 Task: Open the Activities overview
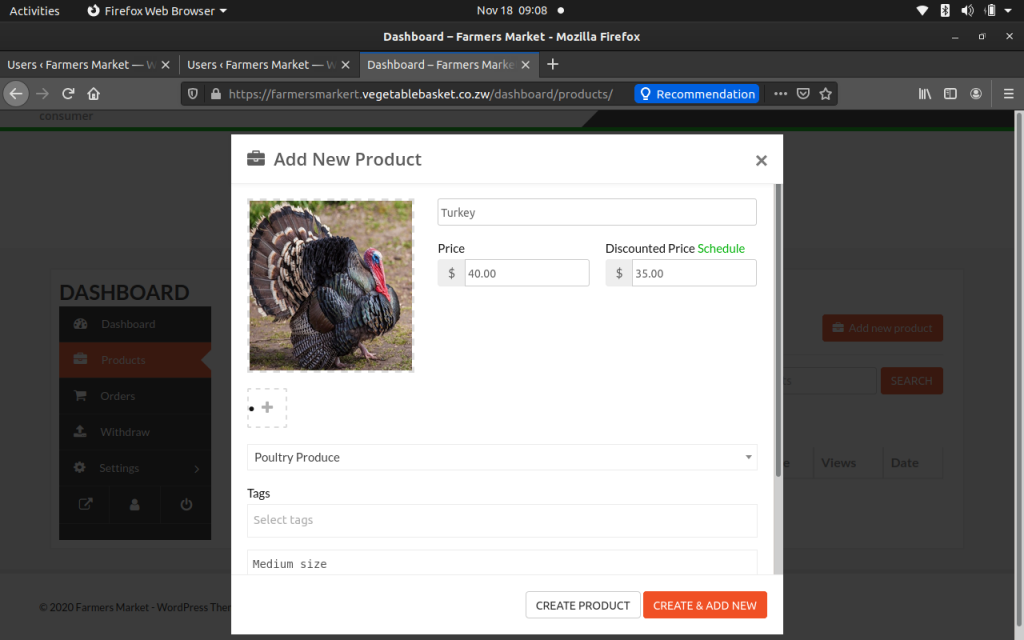tap(35, 11)
